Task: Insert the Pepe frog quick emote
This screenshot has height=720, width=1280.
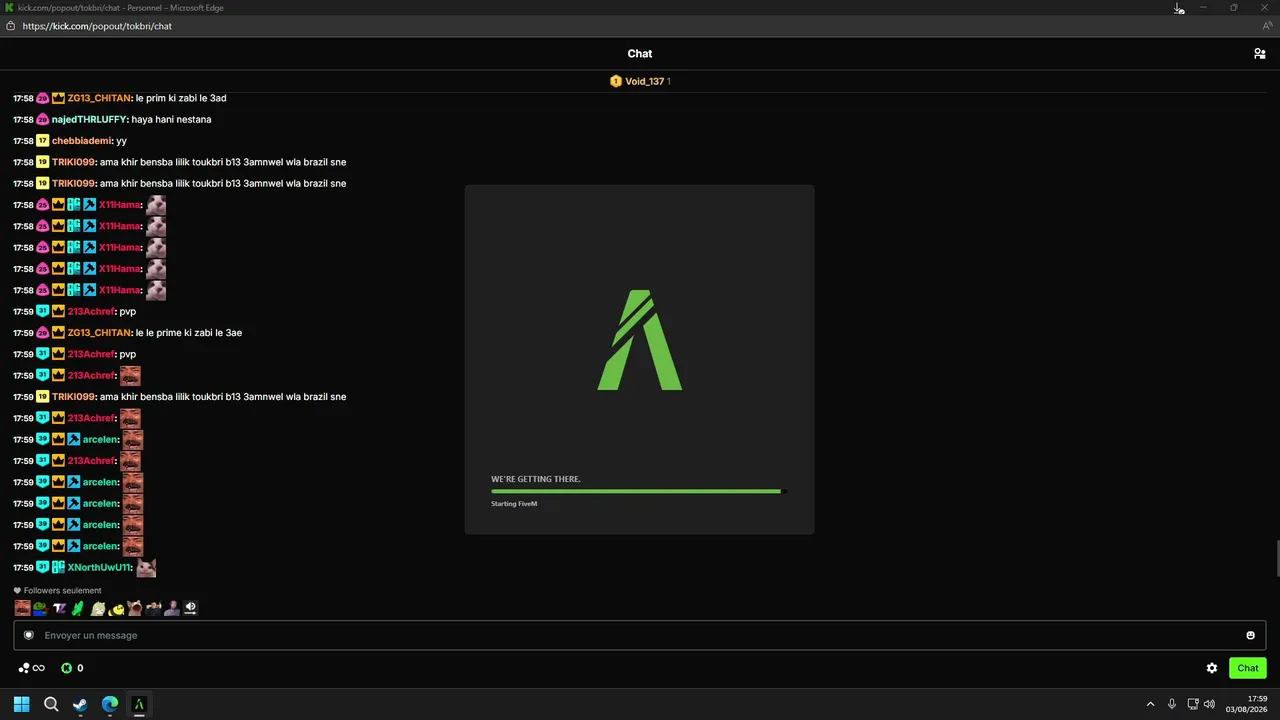Action: pyautogui.click(x=40, y=608)
